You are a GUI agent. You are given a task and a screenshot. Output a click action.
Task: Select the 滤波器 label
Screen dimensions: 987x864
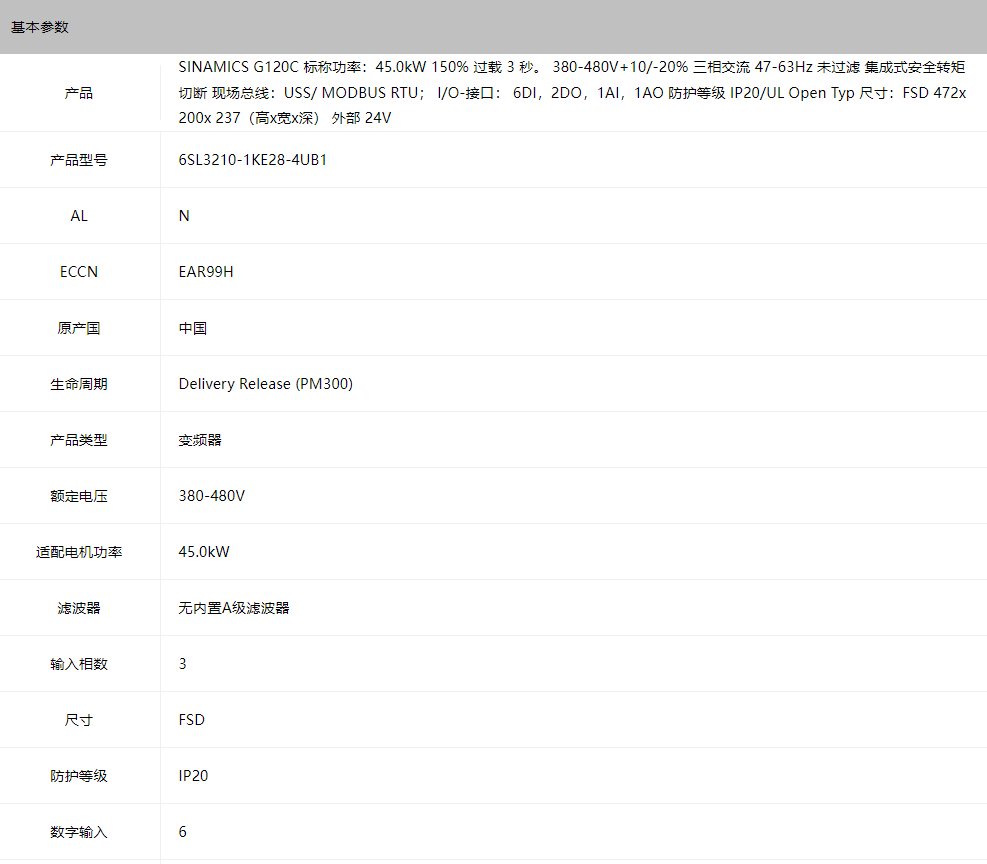click(x=79, y=608)
